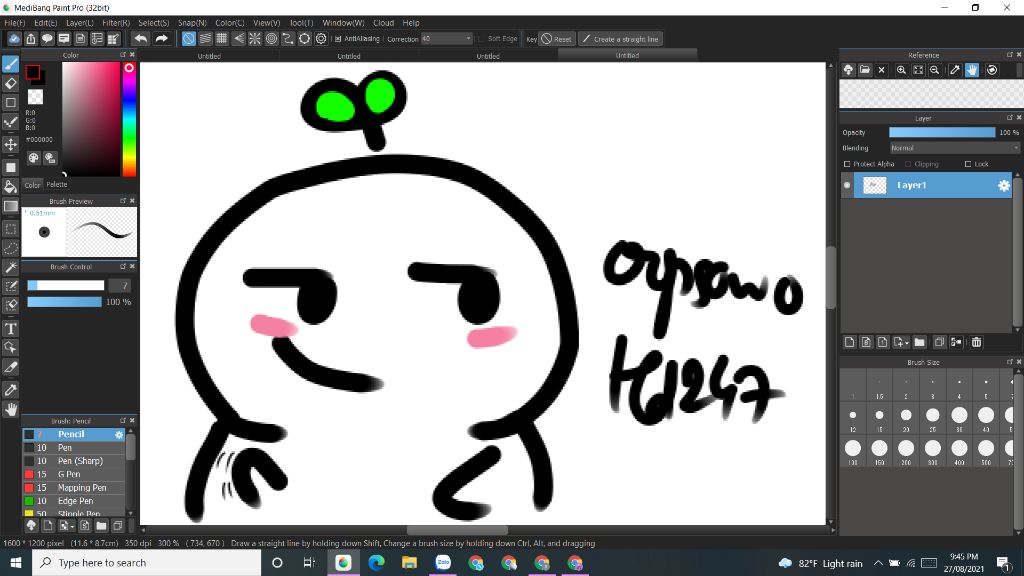Open the Blending mode dropdown
The height and width of the screenshot is (576, 1024).
click(x=953, y=148)
